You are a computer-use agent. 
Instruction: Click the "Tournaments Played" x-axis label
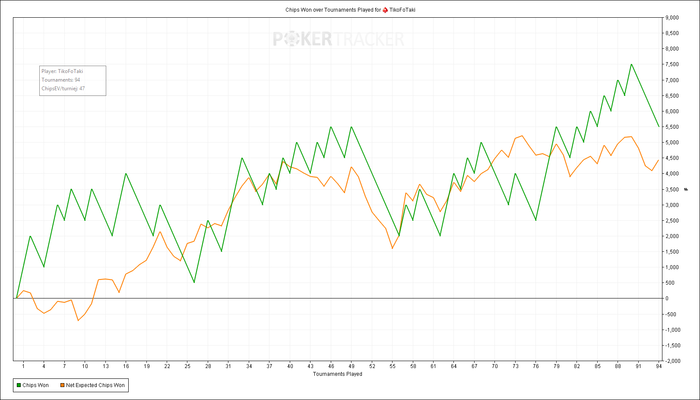338,374
